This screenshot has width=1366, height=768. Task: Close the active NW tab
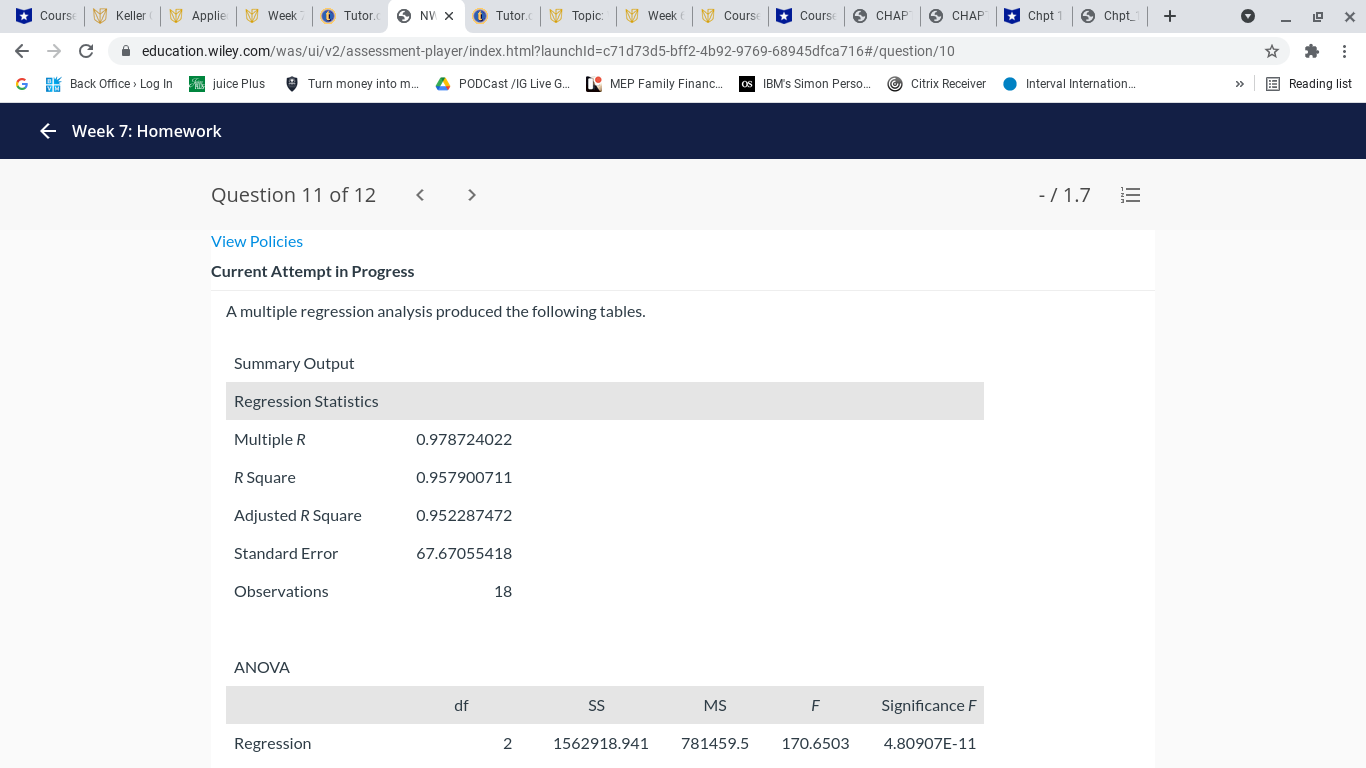[449, 16]
